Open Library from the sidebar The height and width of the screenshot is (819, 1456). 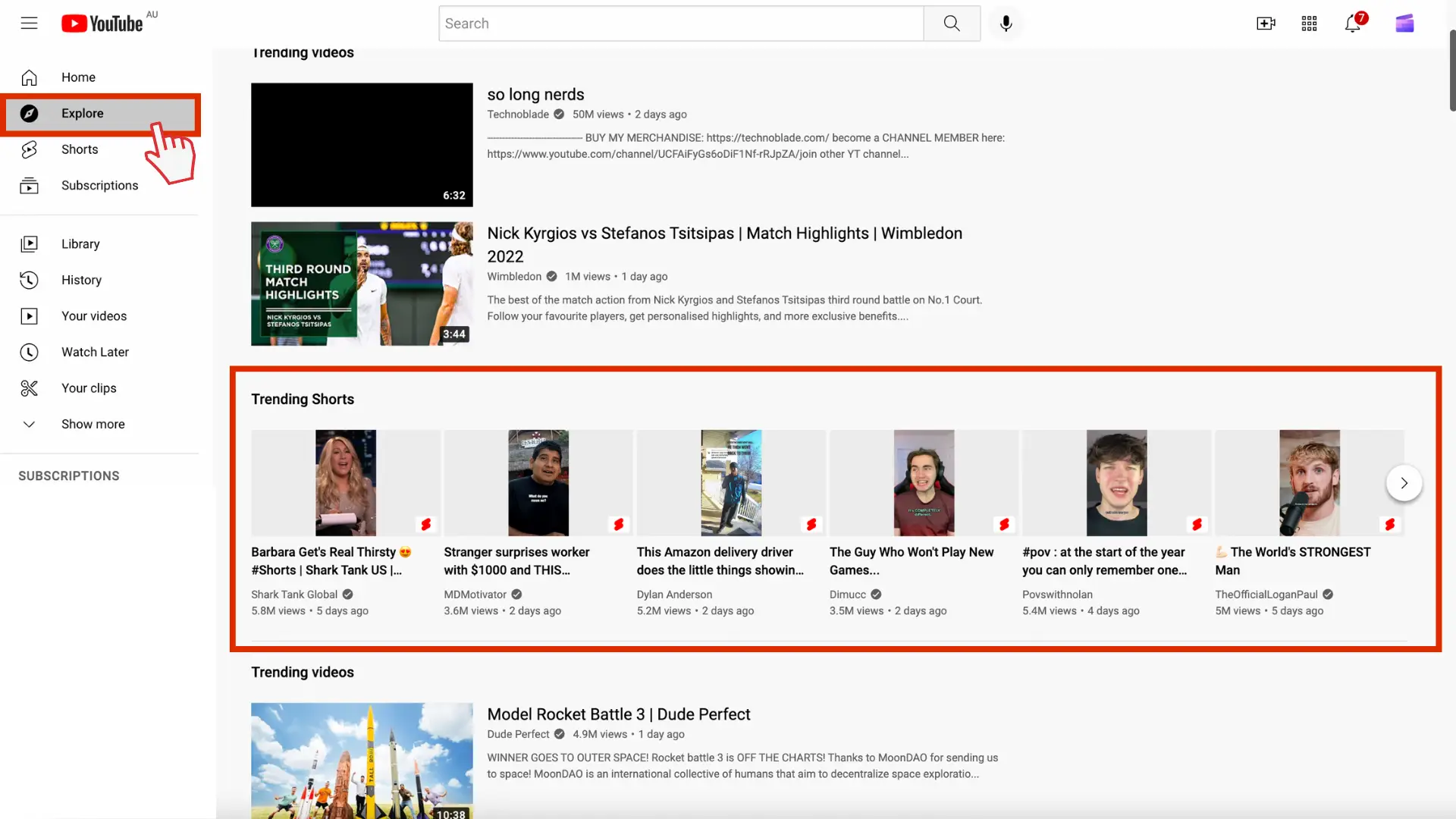(99, 244)
